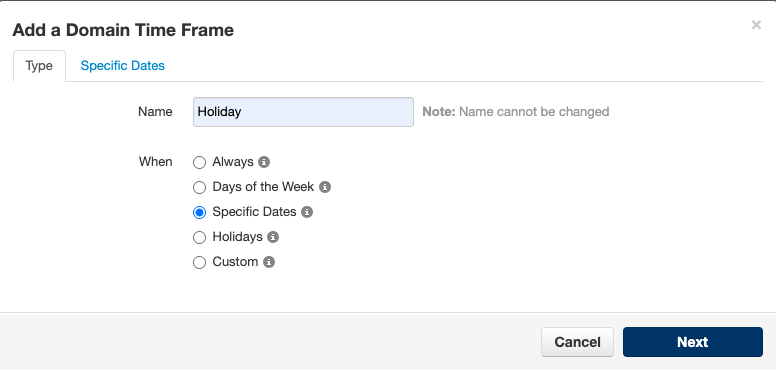Click the info icon beside Specific Dates option

click(x=307, y=212)
